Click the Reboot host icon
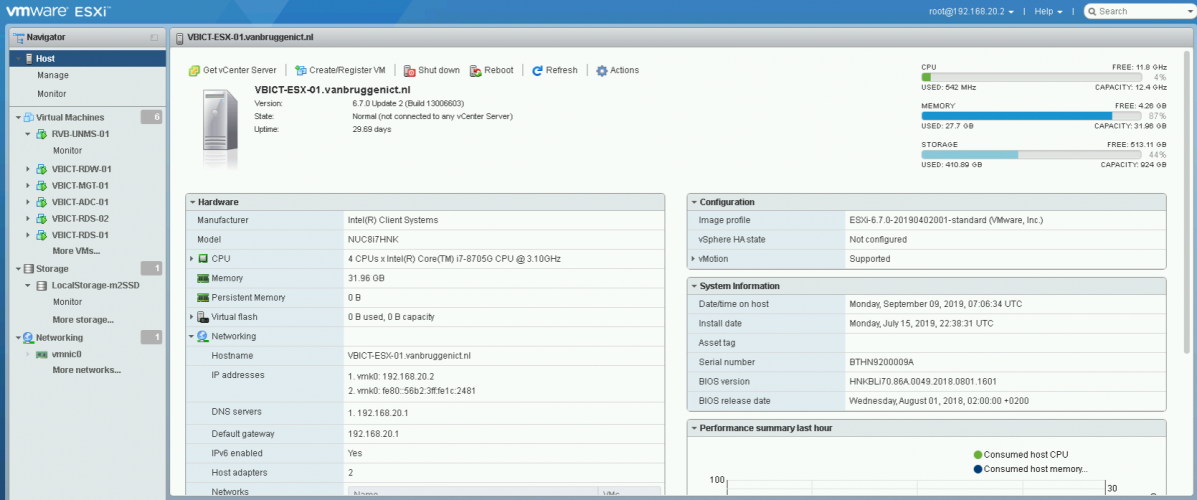 (476, 71)
